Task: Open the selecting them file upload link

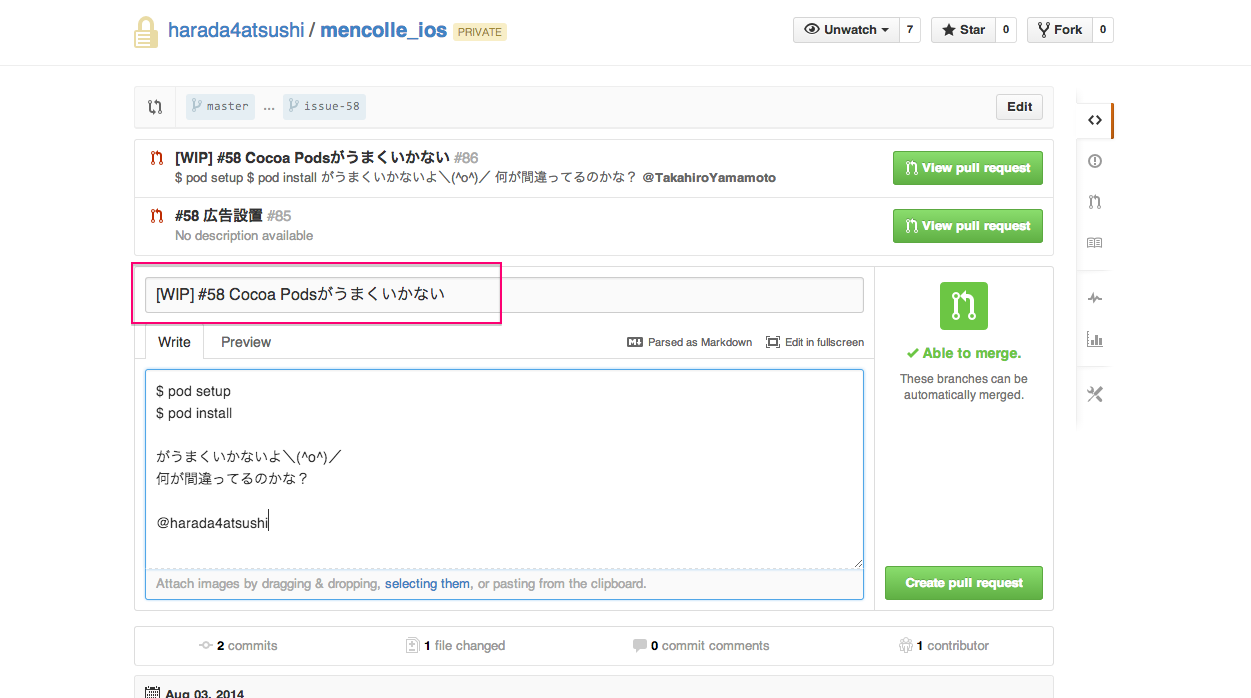Action: [x=427, y=583]
